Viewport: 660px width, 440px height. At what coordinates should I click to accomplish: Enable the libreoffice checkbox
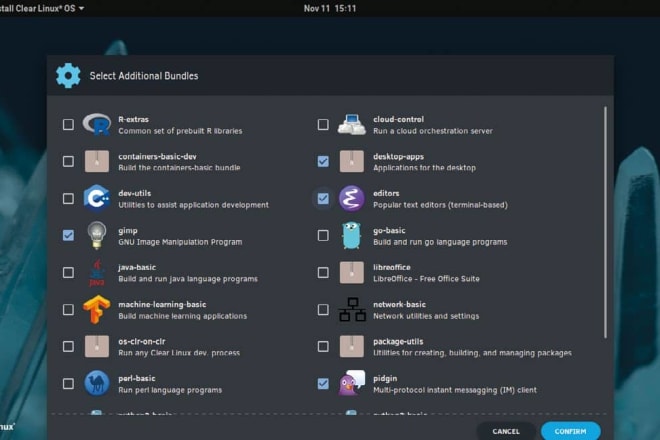[323, 272]
